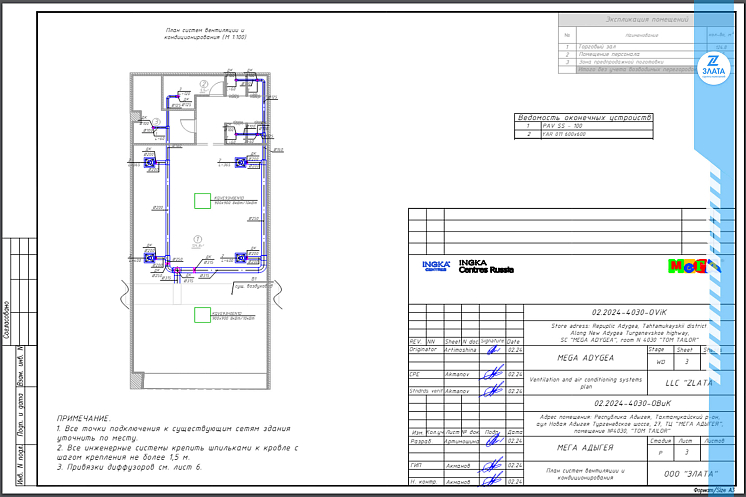Click the plan title above the floor plan
This screenshot has width=746, height=497.
[x=205, y=35]
